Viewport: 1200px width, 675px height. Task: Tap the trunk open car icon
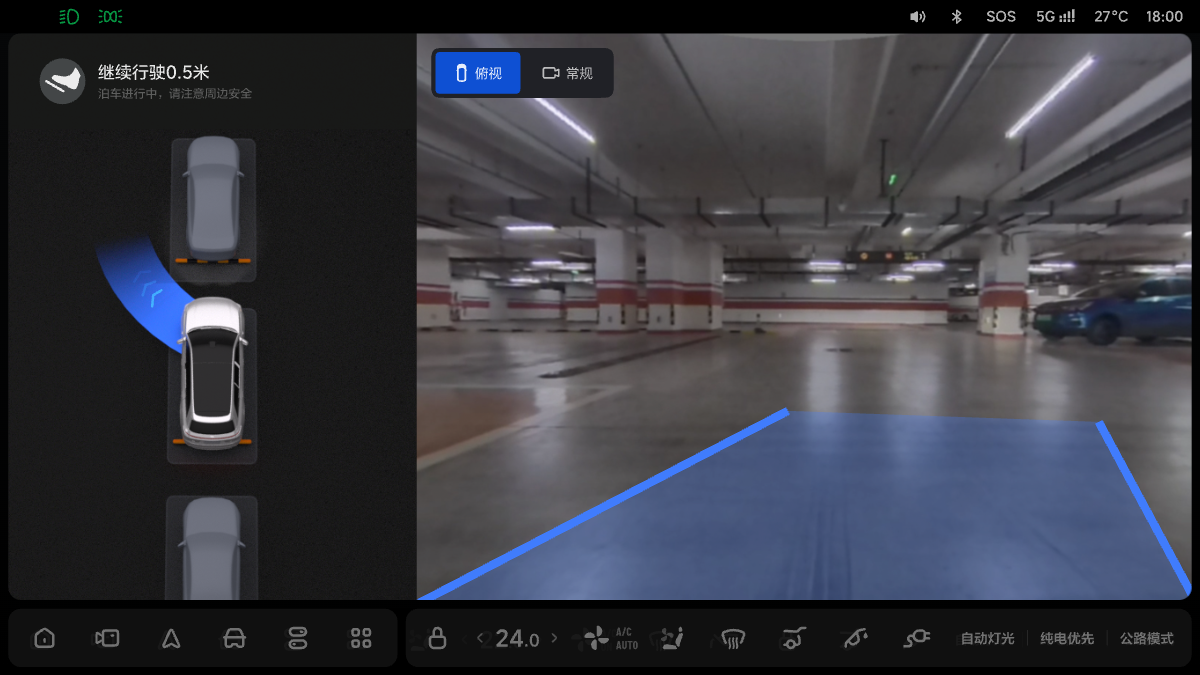pyautogui.click(x=795, y=638)
